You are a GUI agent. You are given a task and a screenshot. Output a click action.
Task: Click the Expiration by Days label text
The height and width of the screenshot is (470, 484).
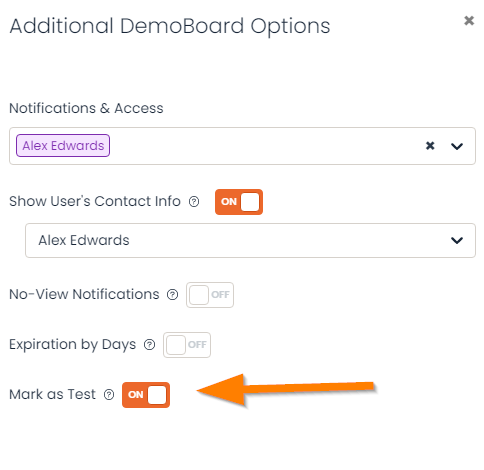[73, 345]
